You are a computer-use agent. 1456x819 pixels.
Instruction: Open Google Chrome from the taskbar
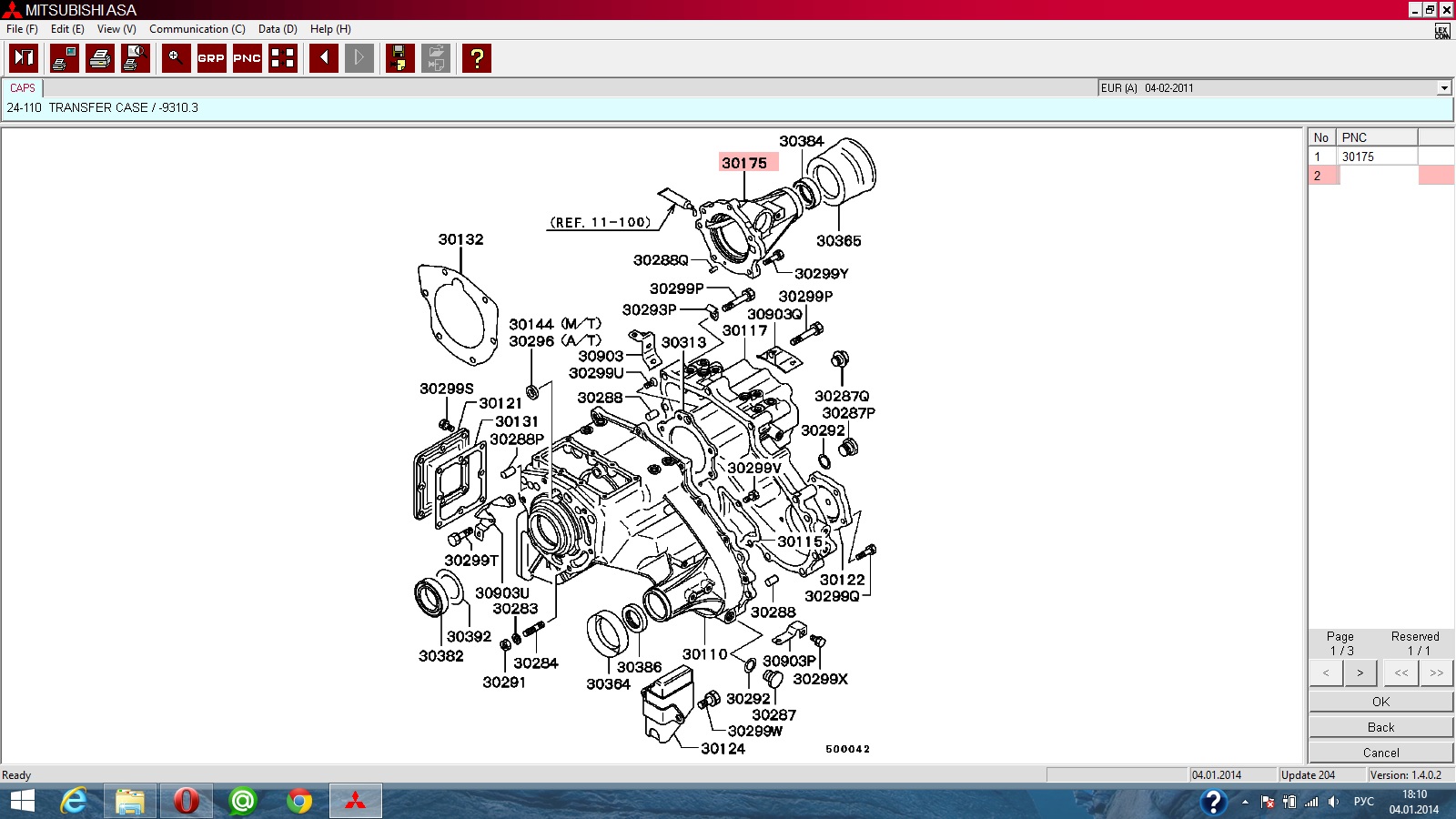(x=298, y=802)
